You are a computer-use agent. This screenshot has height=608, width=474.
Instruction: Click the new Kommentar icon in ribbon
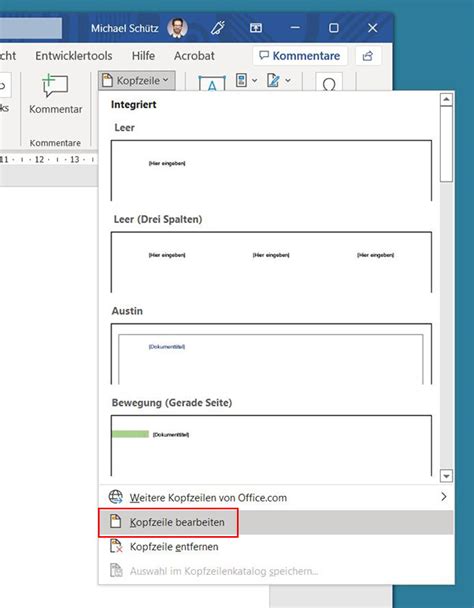[55, 85]
